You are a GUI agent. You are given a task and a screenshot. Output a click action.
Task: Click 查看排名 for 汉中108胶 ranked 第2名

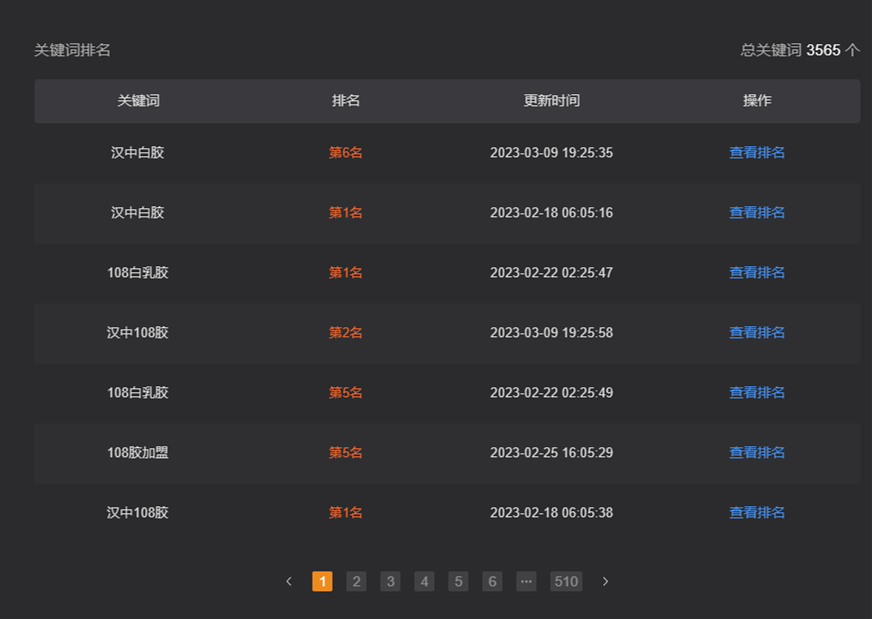(757, 333)
